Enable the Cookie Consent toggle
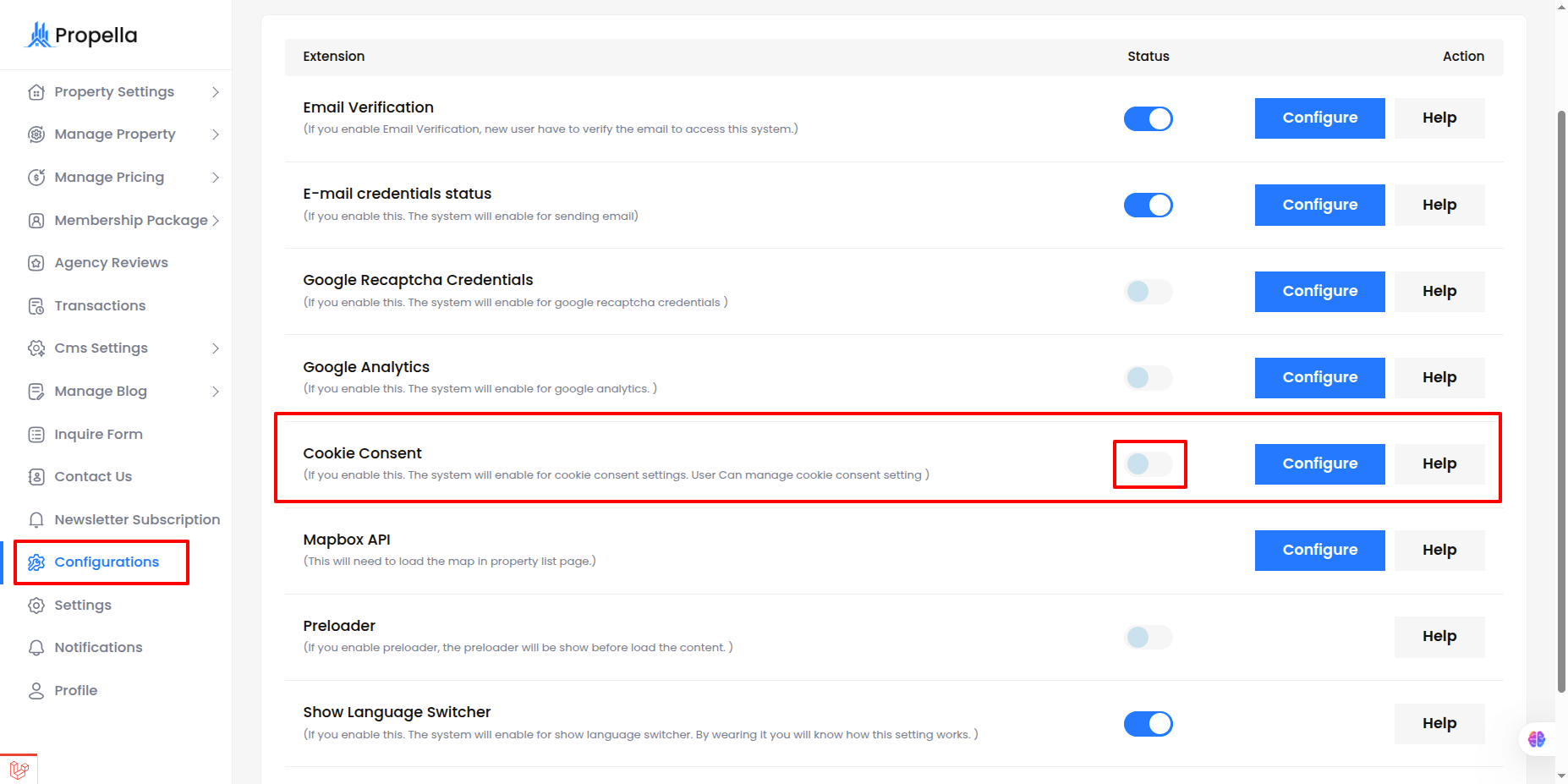The height and width of the screenshot is (784, 1568). point(1148,463)
